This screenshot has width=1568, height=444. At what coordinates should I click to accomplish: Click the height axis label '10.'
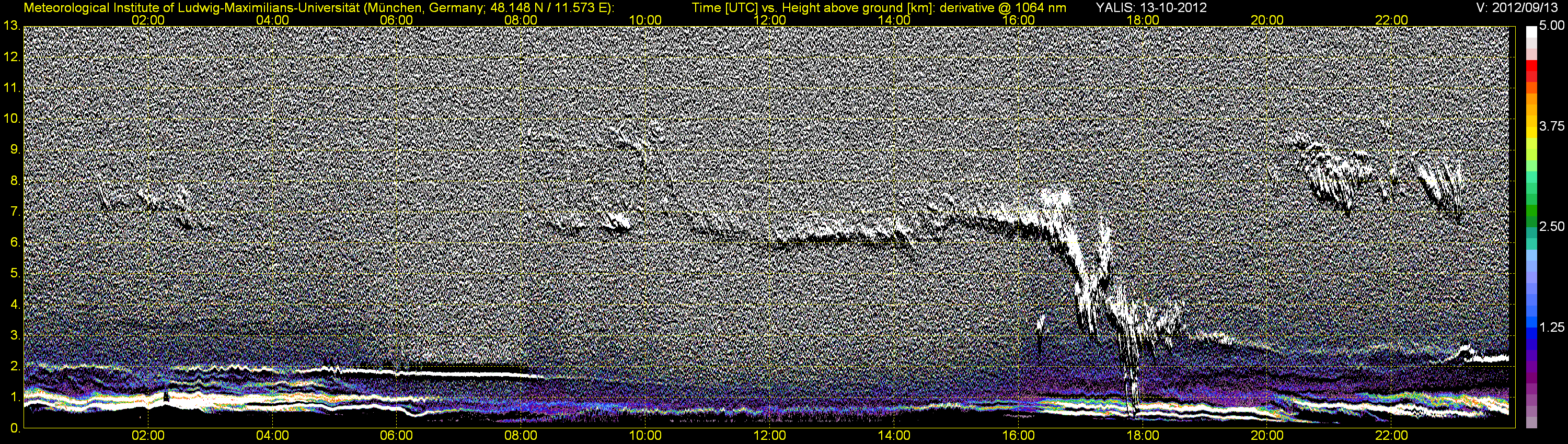point(11,119)
